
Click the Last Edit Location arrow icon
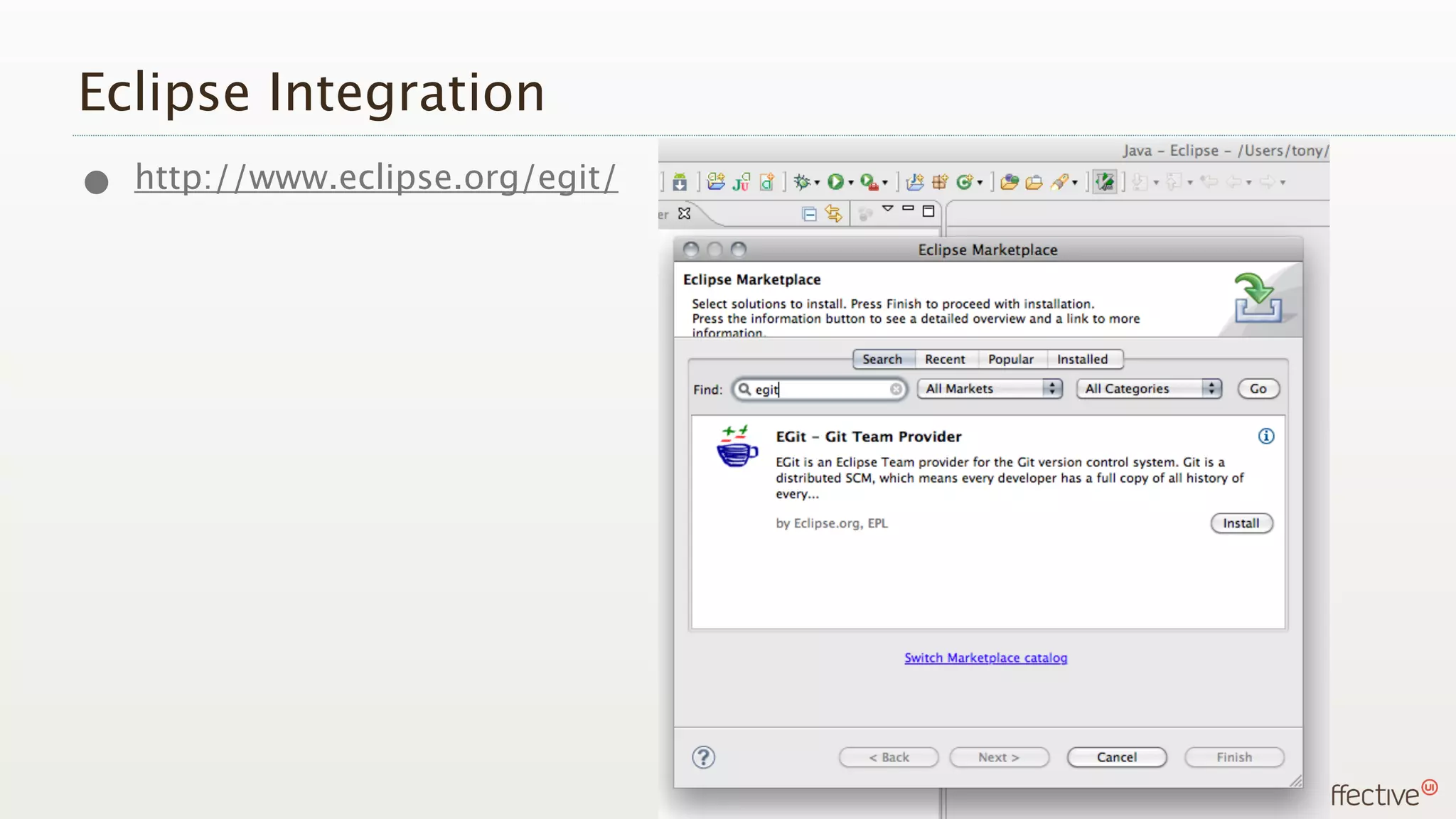point(1209,181)
